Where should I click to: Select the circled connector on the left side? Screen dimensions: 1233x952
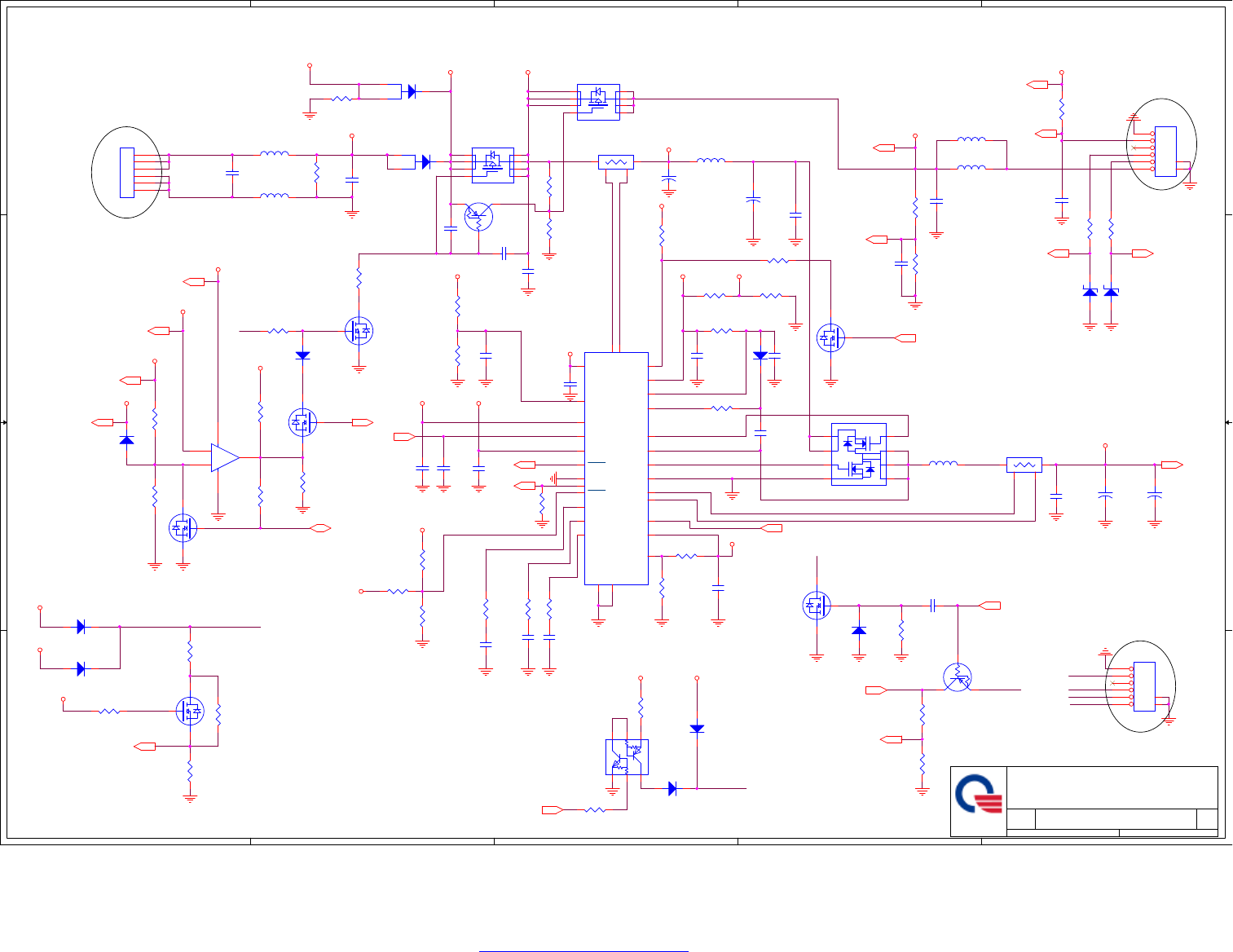[126, 172]
